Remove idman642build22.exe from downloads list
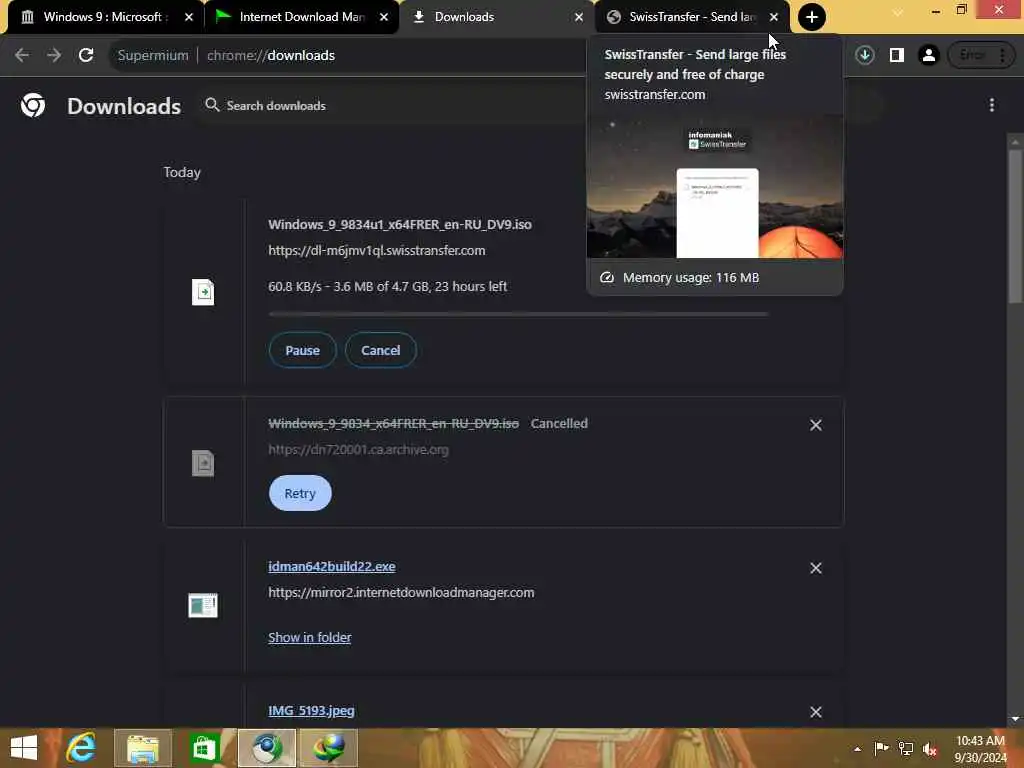 816,568
